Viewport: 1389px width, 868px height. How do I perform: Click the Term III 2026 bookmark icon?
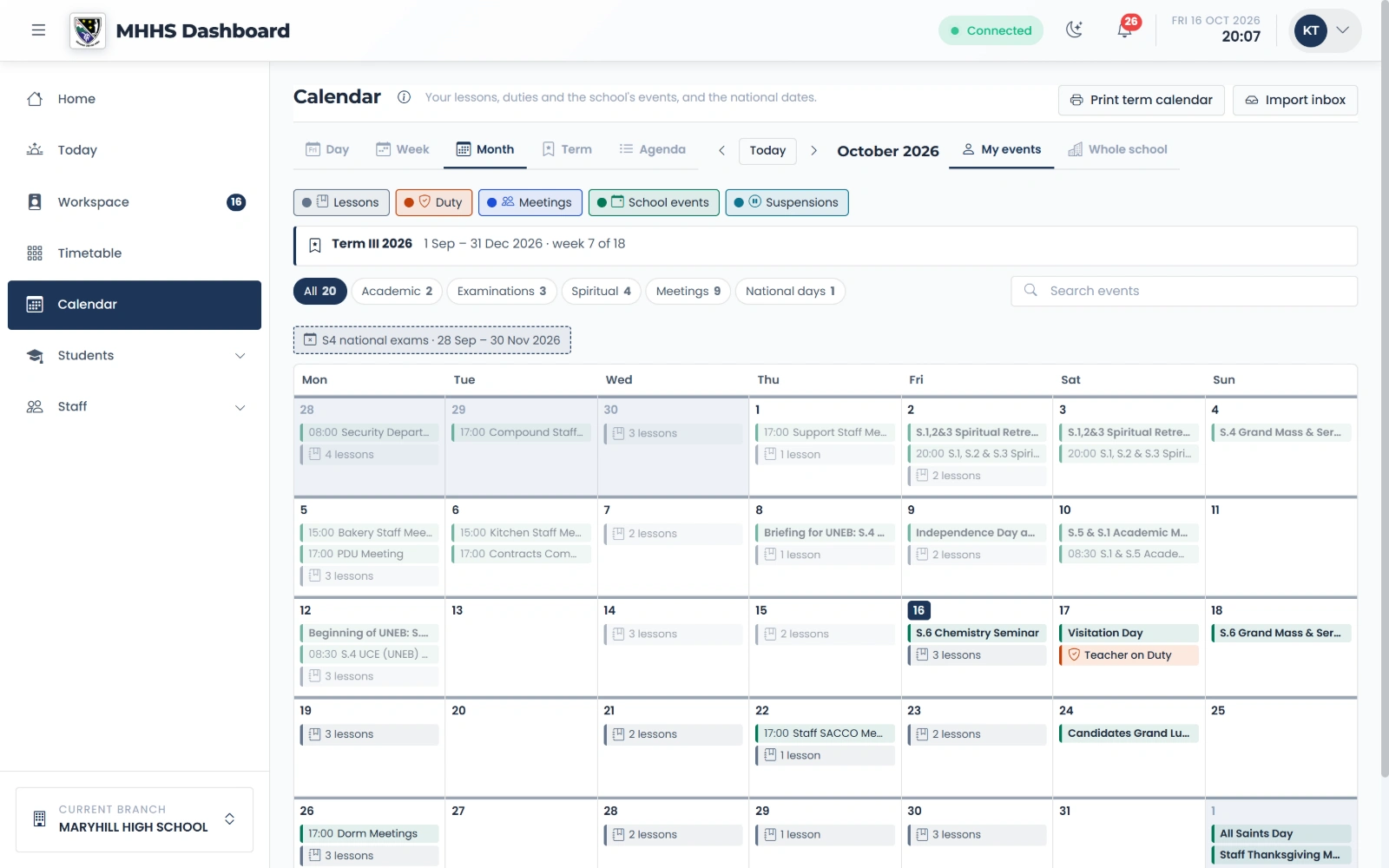pos(315,245)
